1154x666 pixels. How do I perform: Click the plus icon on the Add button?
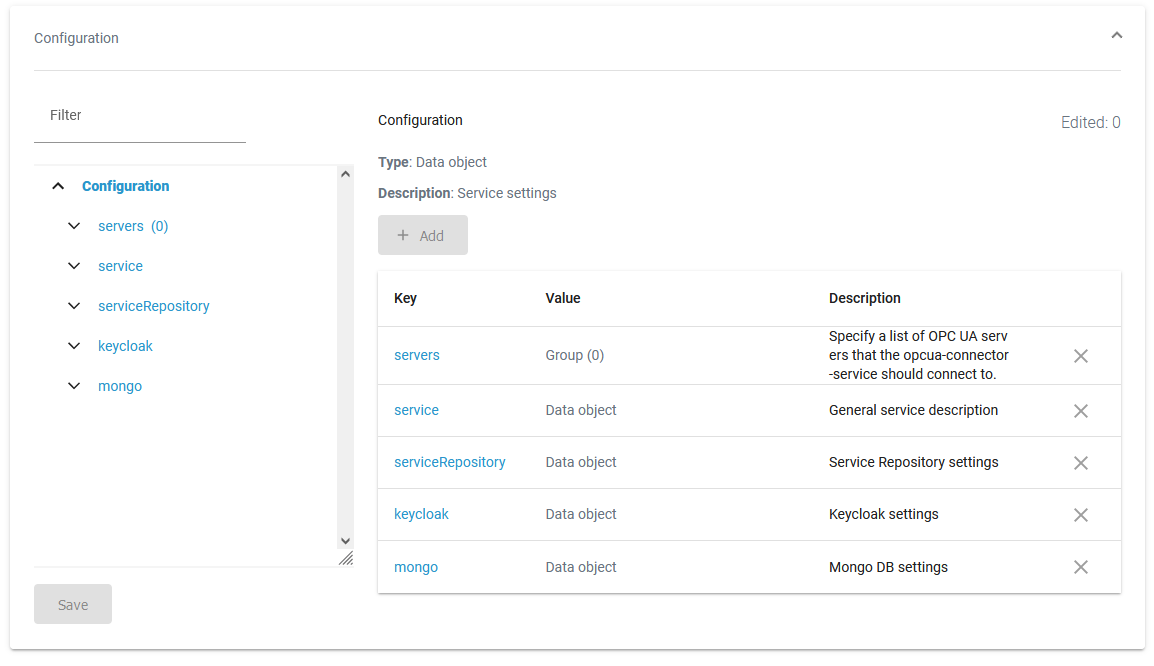tap(404, 234)
